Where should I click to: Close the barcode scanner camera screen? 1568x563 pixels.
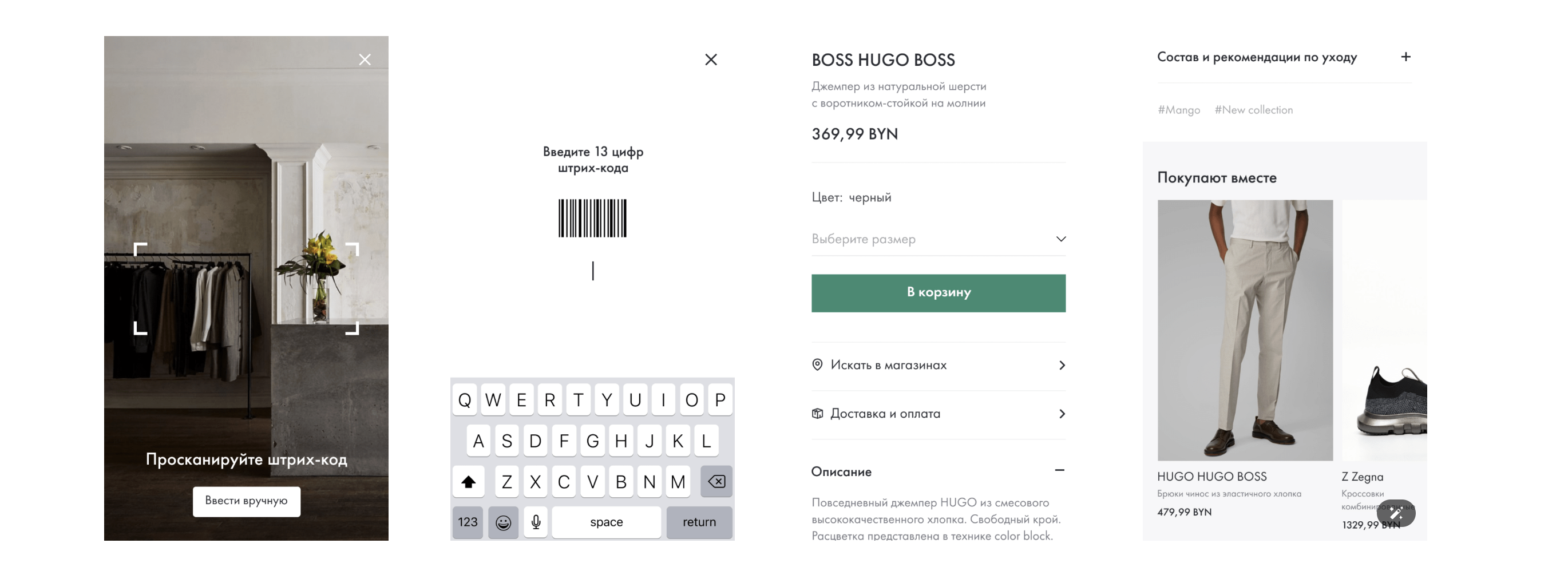click(x=365, y=60)
